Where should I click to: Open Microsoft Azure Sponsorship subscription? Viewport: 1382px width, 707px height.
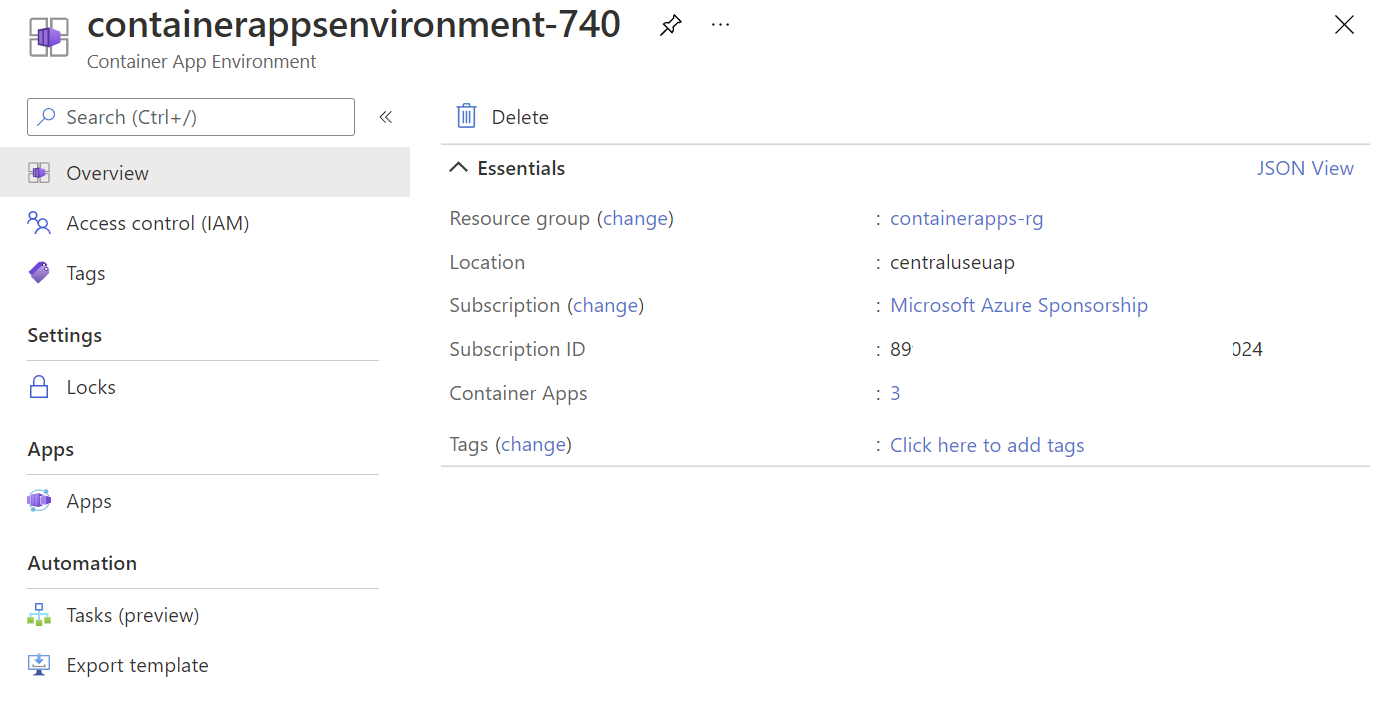[x=1019, y=305]
